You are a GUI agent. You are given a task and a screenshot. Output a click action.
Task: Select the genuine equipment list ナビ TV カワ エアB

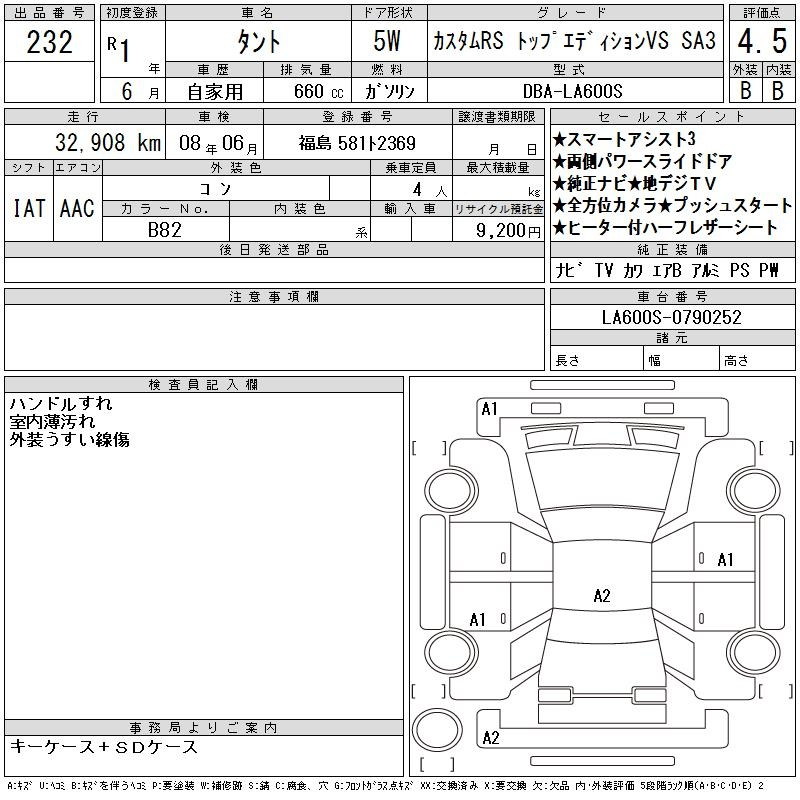click(618, 270)
